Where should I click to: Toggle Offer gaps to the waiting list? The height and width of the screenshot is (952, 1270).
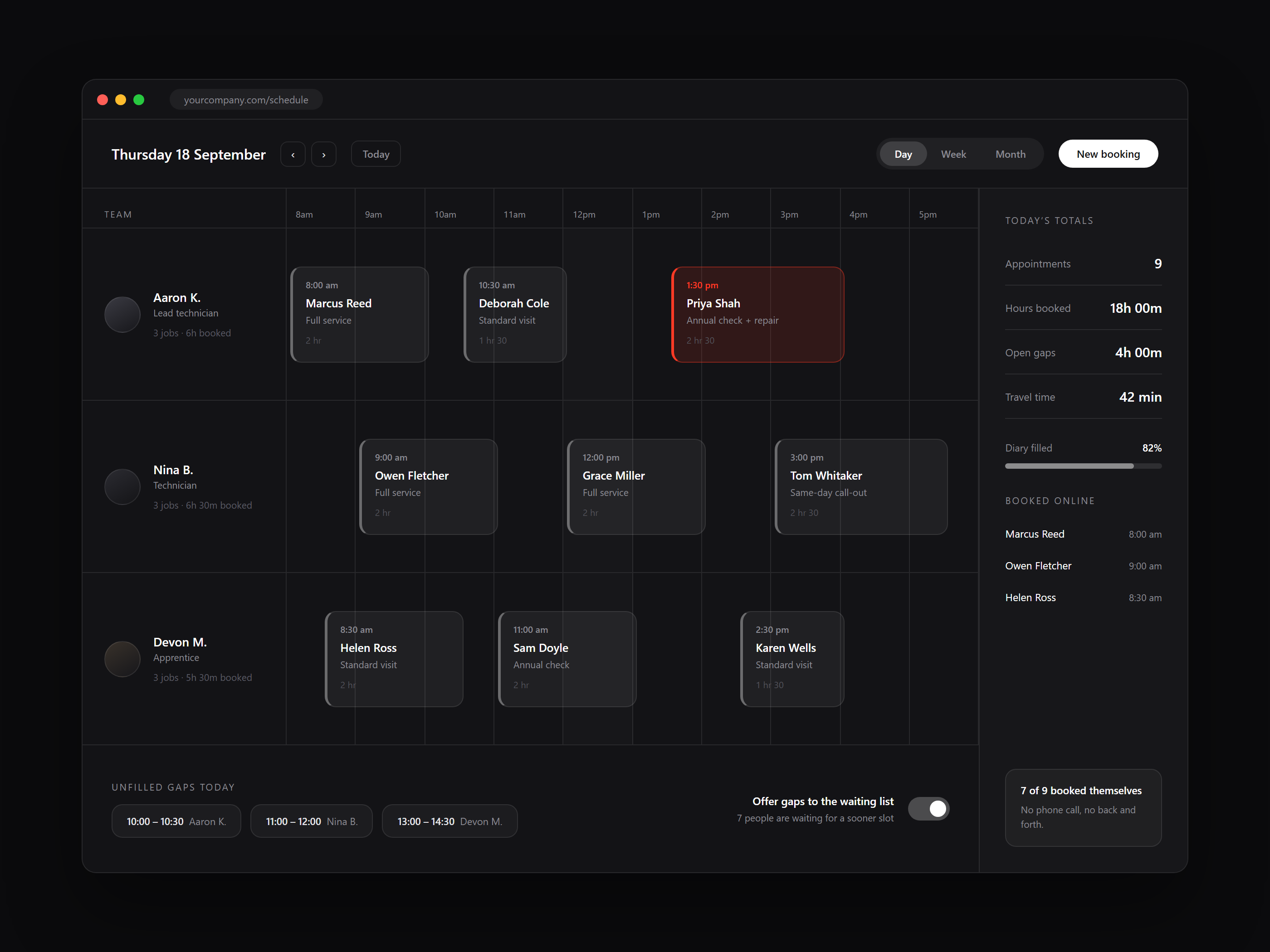(928, 809)
